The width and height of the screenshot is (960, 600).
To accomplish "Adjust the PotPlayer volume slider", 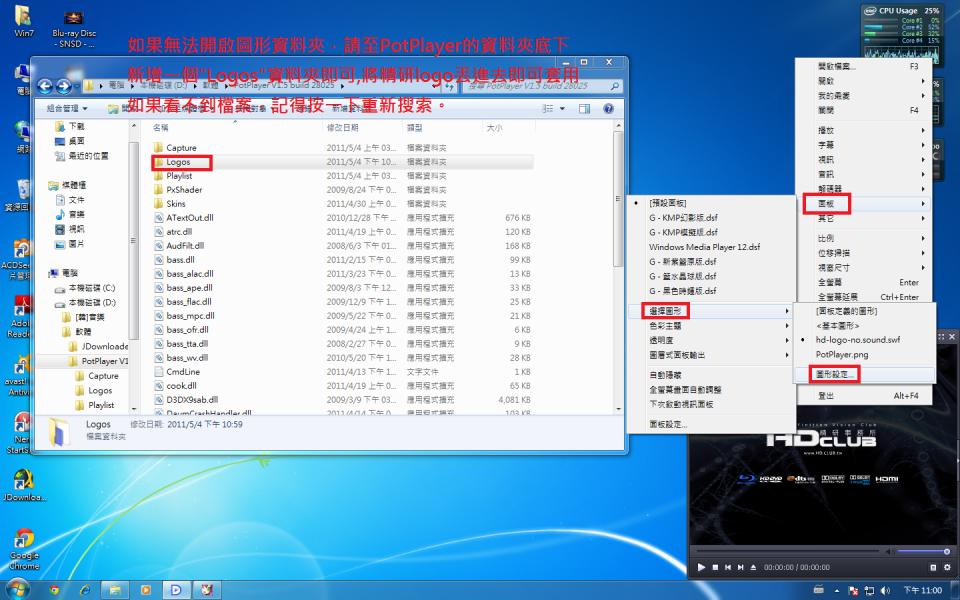I will [923, 552].
